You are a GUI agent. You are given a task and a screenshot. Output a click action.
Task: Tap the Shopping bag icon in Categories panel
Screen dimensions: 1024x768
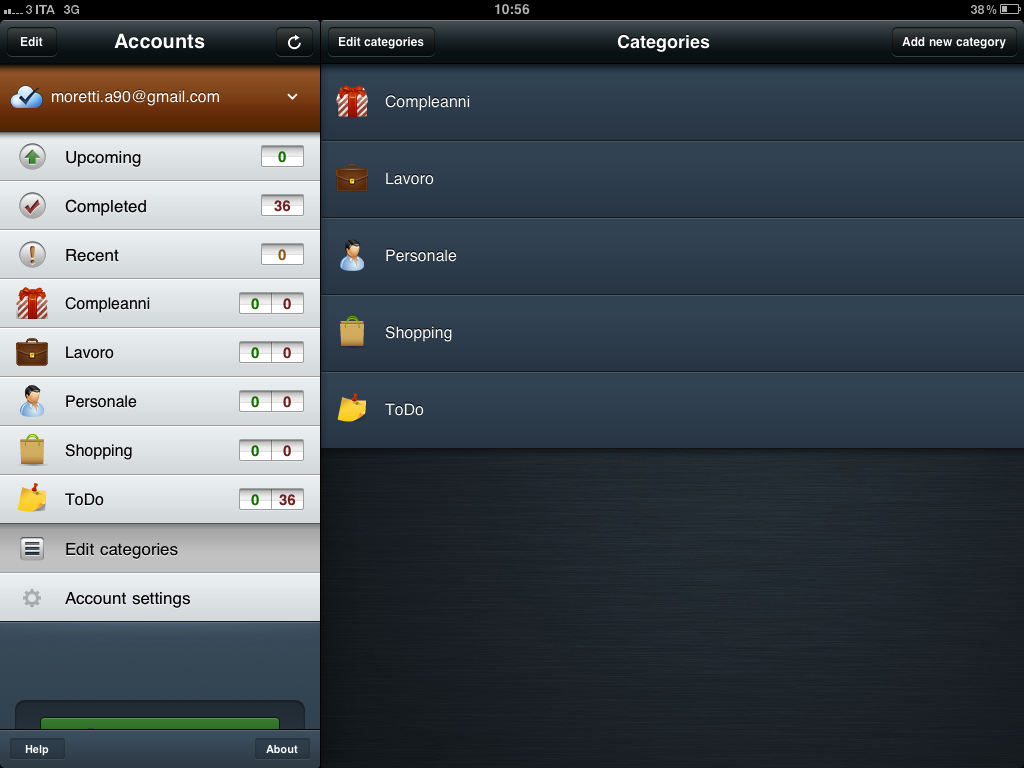[x=352, y=332]
